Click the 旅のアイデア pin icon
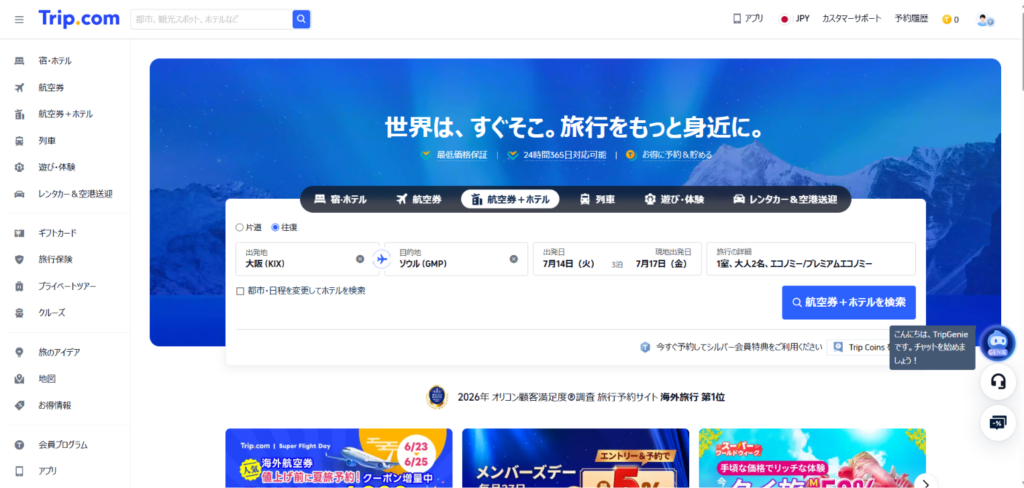1024x488 pixels. point(20,352)
